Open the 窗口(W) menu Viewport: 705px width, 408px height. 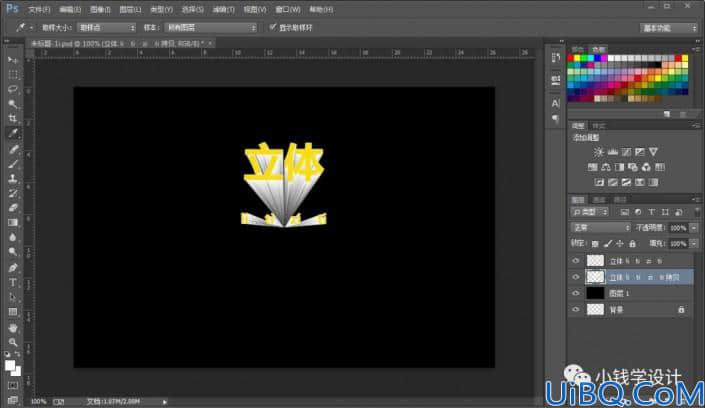(288, 9)
